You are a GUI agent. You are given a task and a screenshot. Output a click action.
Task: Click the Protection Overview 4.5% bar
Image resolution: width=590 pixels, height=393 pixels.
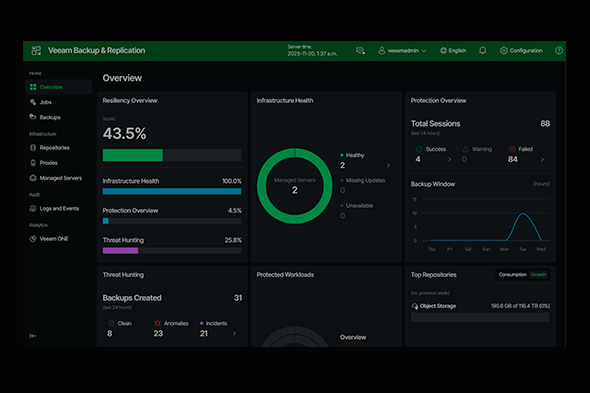pyautogui.click(x=172, y=221)
